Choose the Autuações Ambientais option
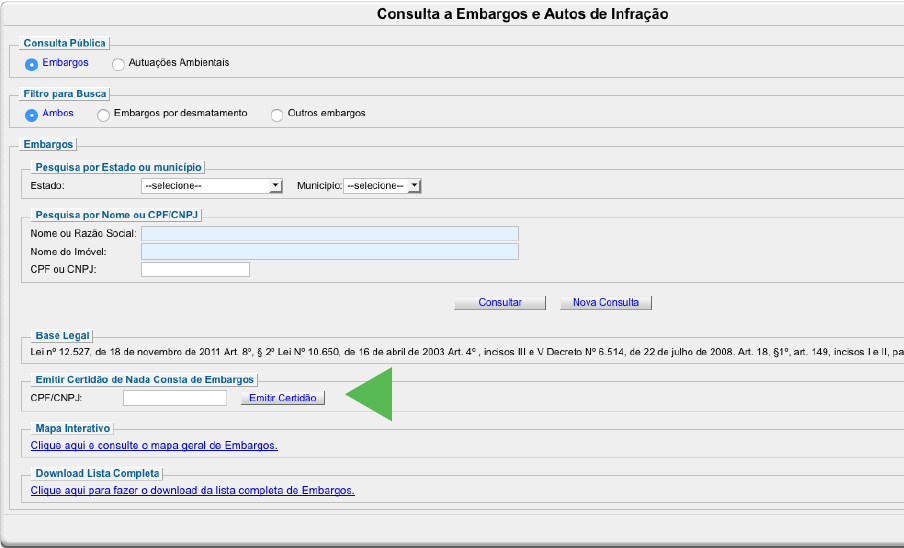The image size is (904, 548). click(x=119, y=63)
